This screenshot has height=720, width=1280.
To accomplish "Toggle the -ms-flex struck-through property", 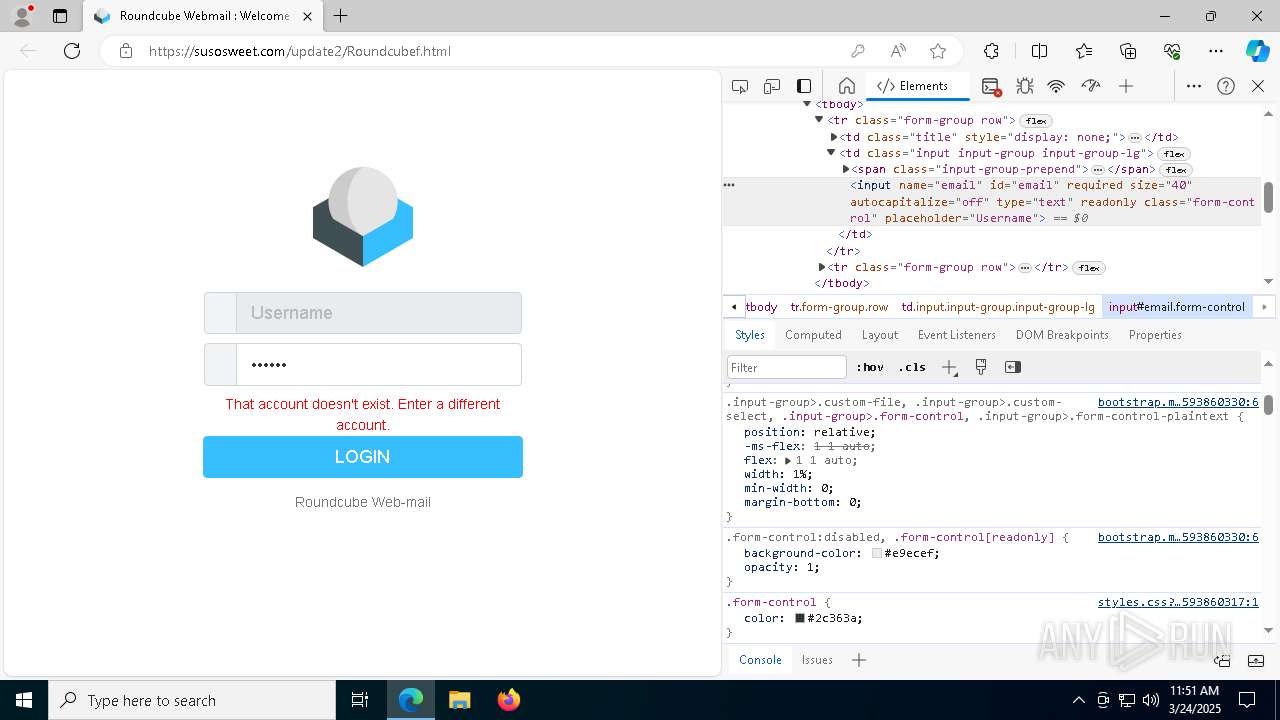I will click(808, 446).
